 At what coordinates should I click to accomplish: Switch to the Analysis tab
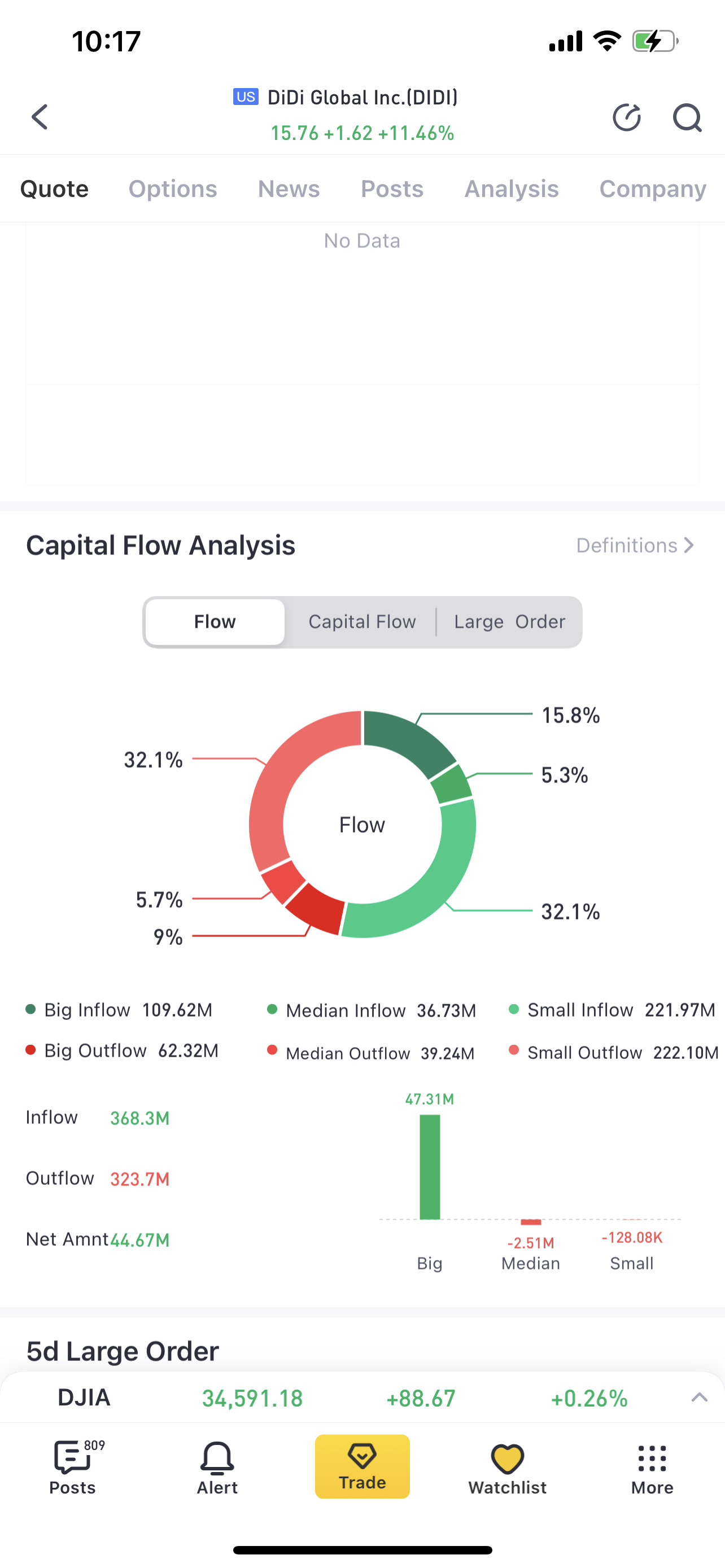coord(512,189)
